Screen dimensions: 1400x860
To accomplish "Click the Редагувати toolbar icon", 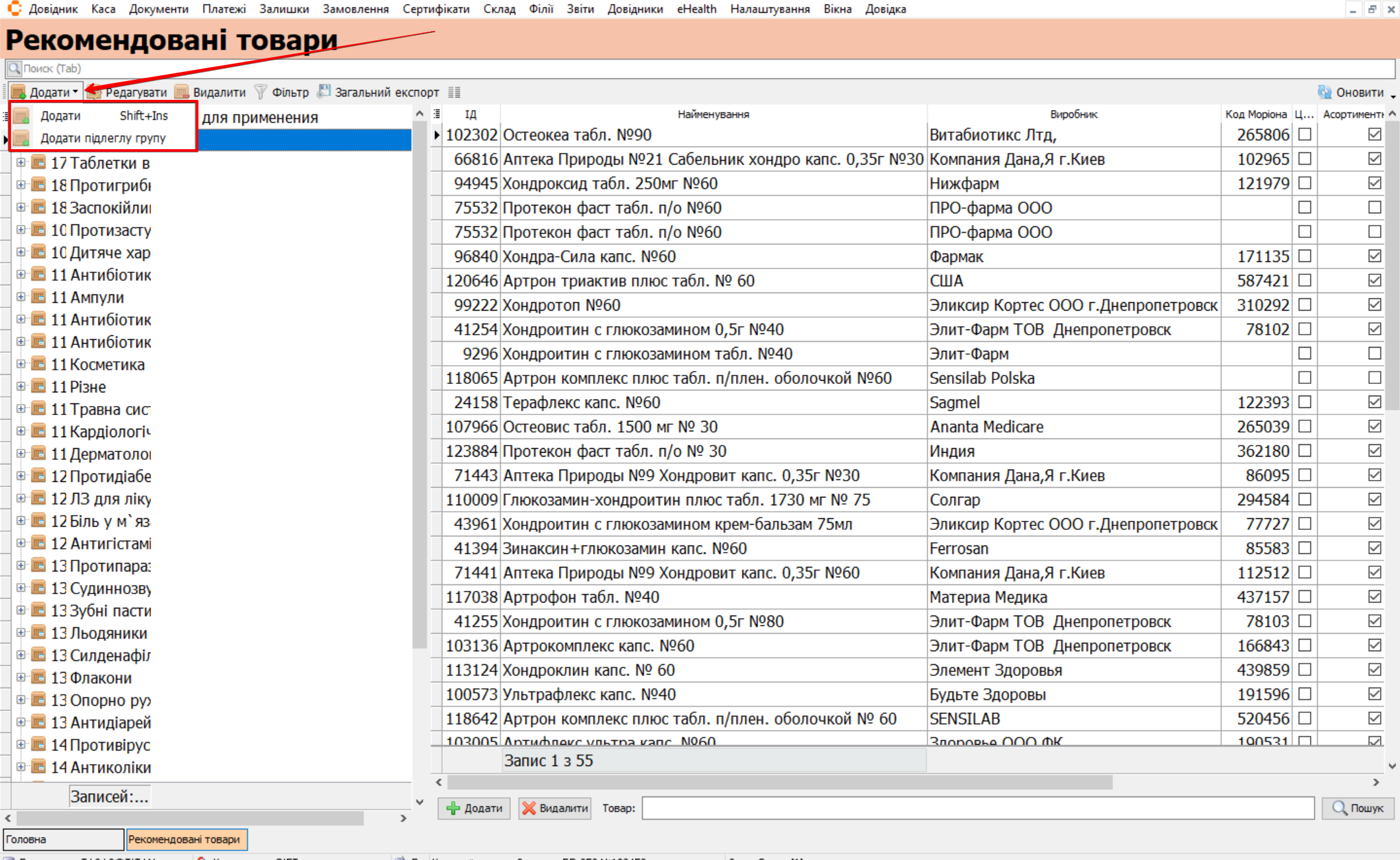I will click(x=95, y=92).
